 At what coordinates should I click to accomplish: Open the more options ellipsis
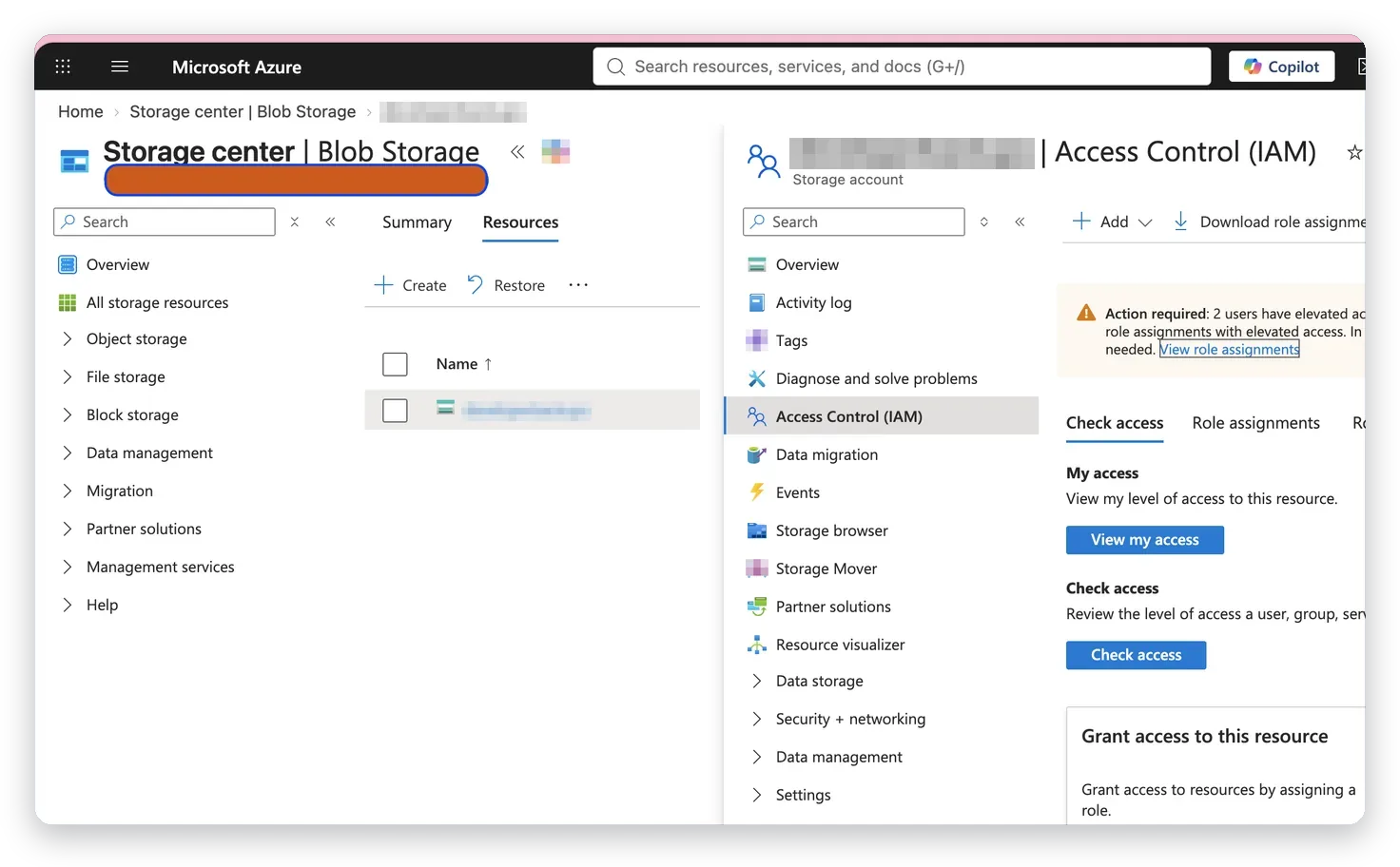[x=578, y=285]
